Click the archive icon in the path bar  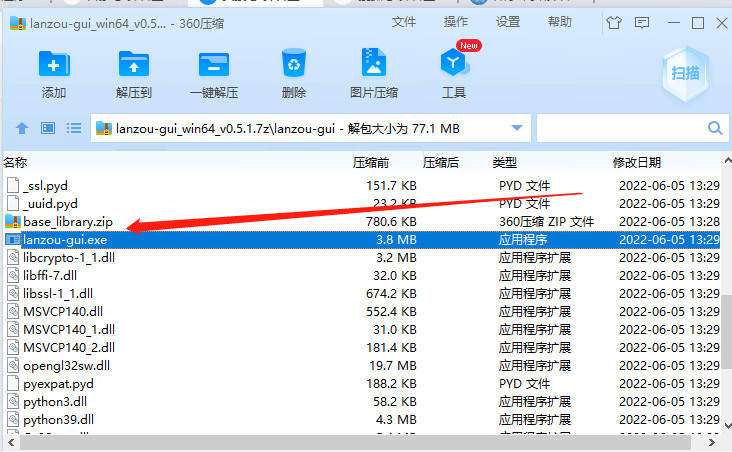(104, 128)
